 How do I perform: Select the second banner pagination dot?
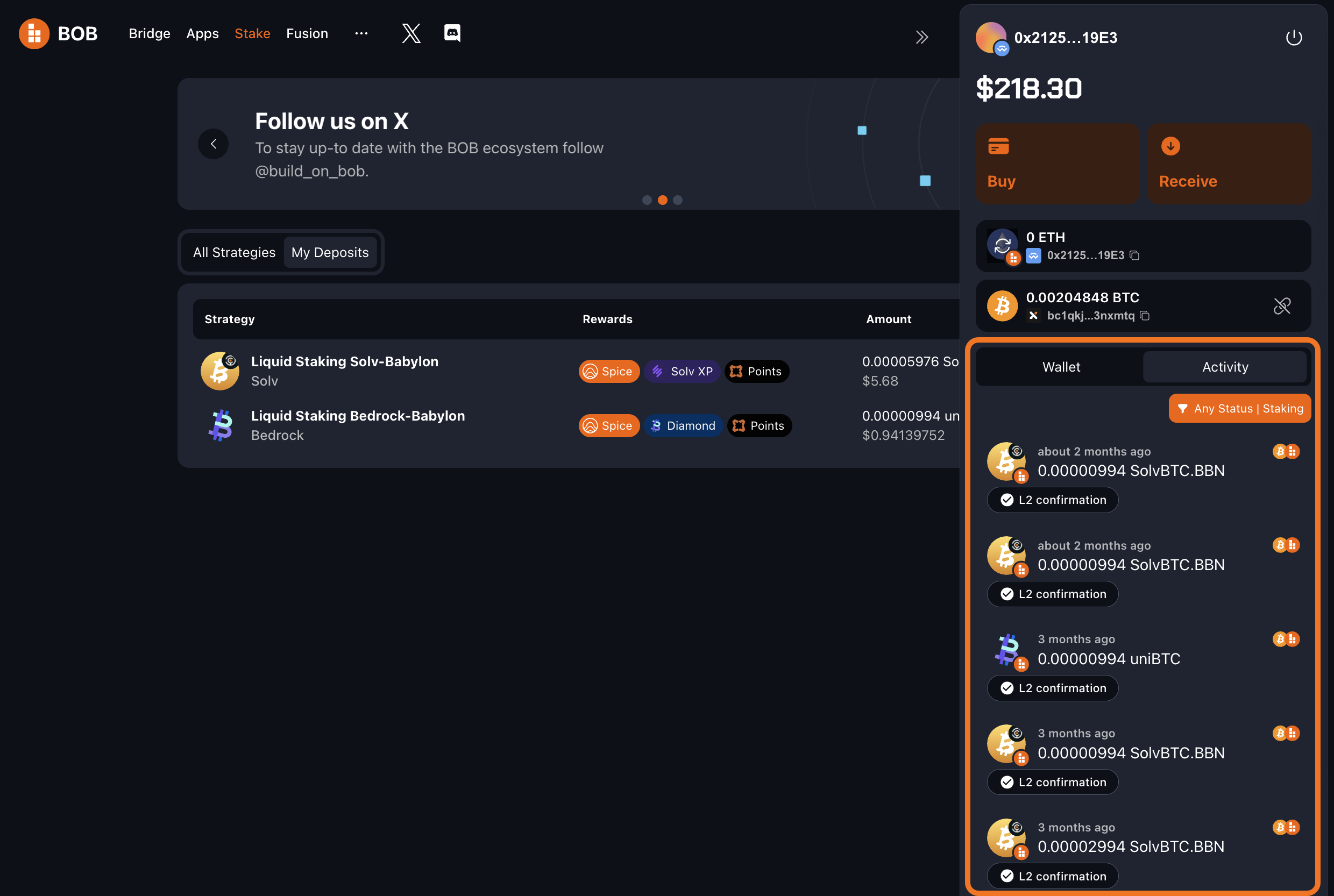[662, 200]
